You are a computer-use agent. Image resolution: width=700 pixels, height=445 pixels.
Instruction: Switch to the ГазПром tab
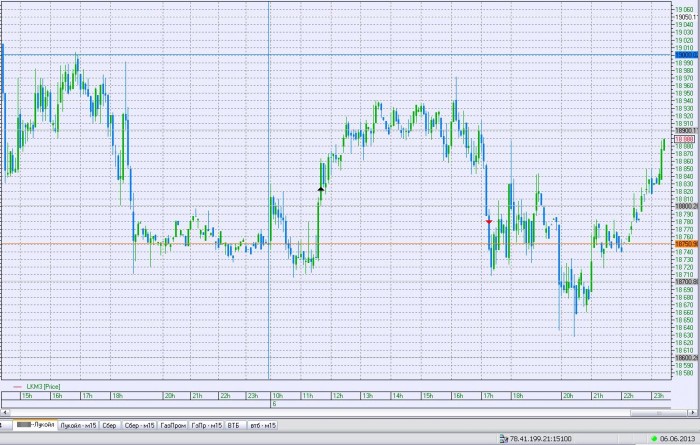coord(173,425)
